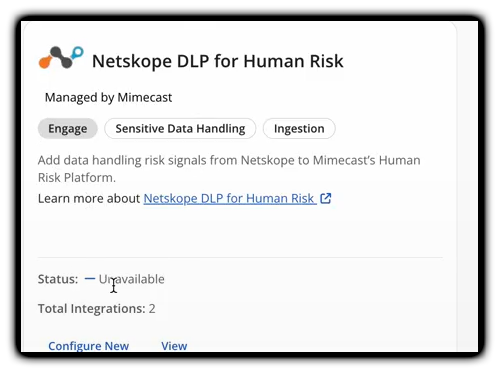Click the Netskope DLP for Human Risk heading

tap(218, 61)
